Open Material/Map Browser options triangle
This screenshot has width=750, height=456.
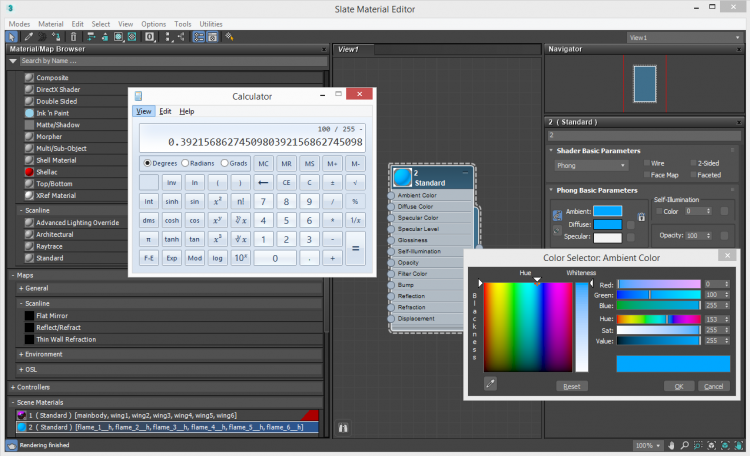coord(13,61)
